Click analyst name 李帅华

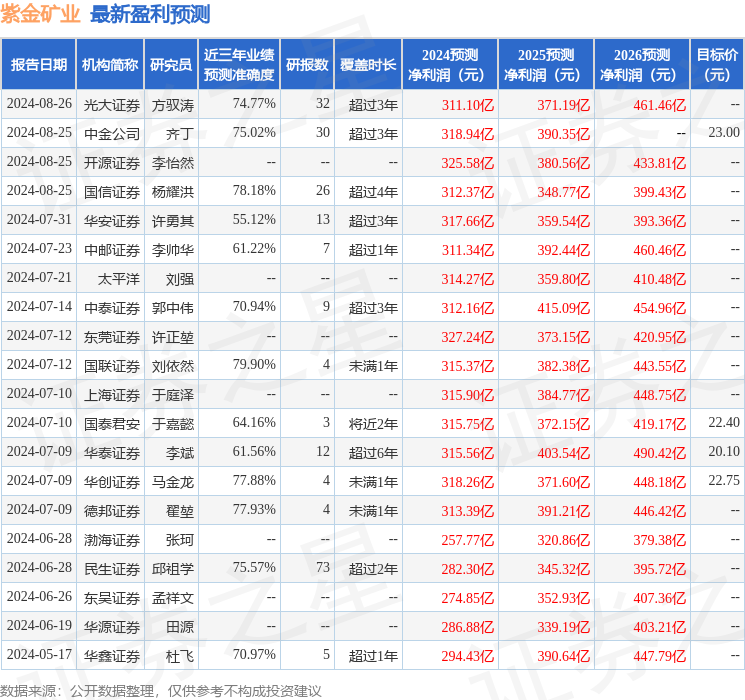point(173,249)
